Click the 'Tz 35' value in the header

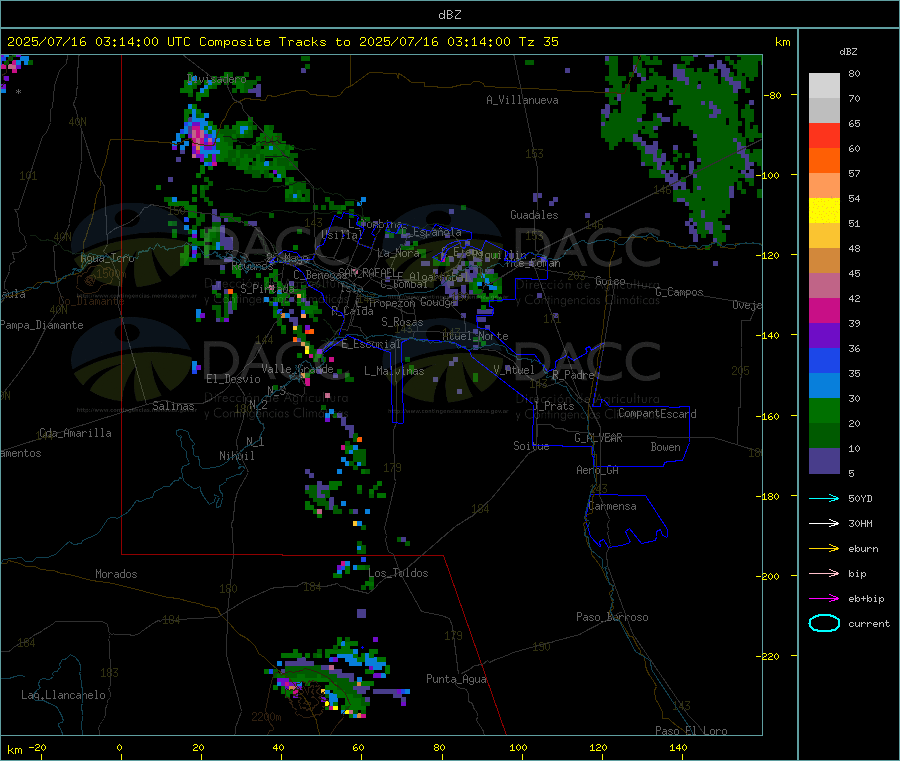point(538,42)
